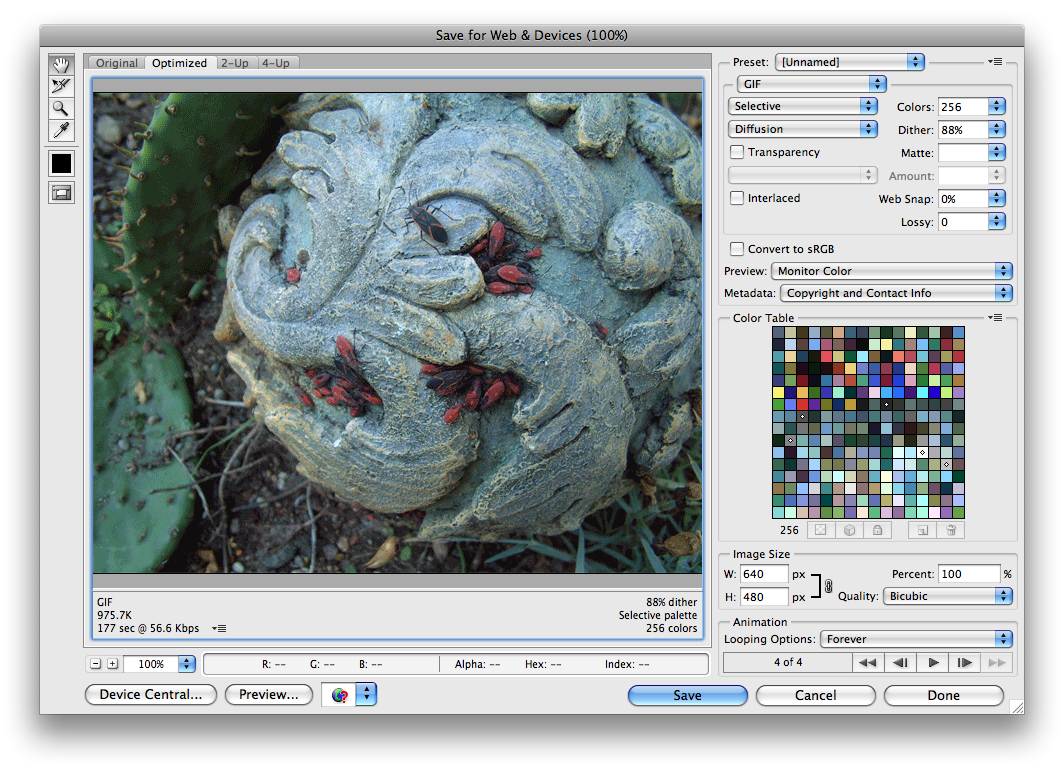Select the Slice Select tool
1064x769 pixels.
coord(62,87)
